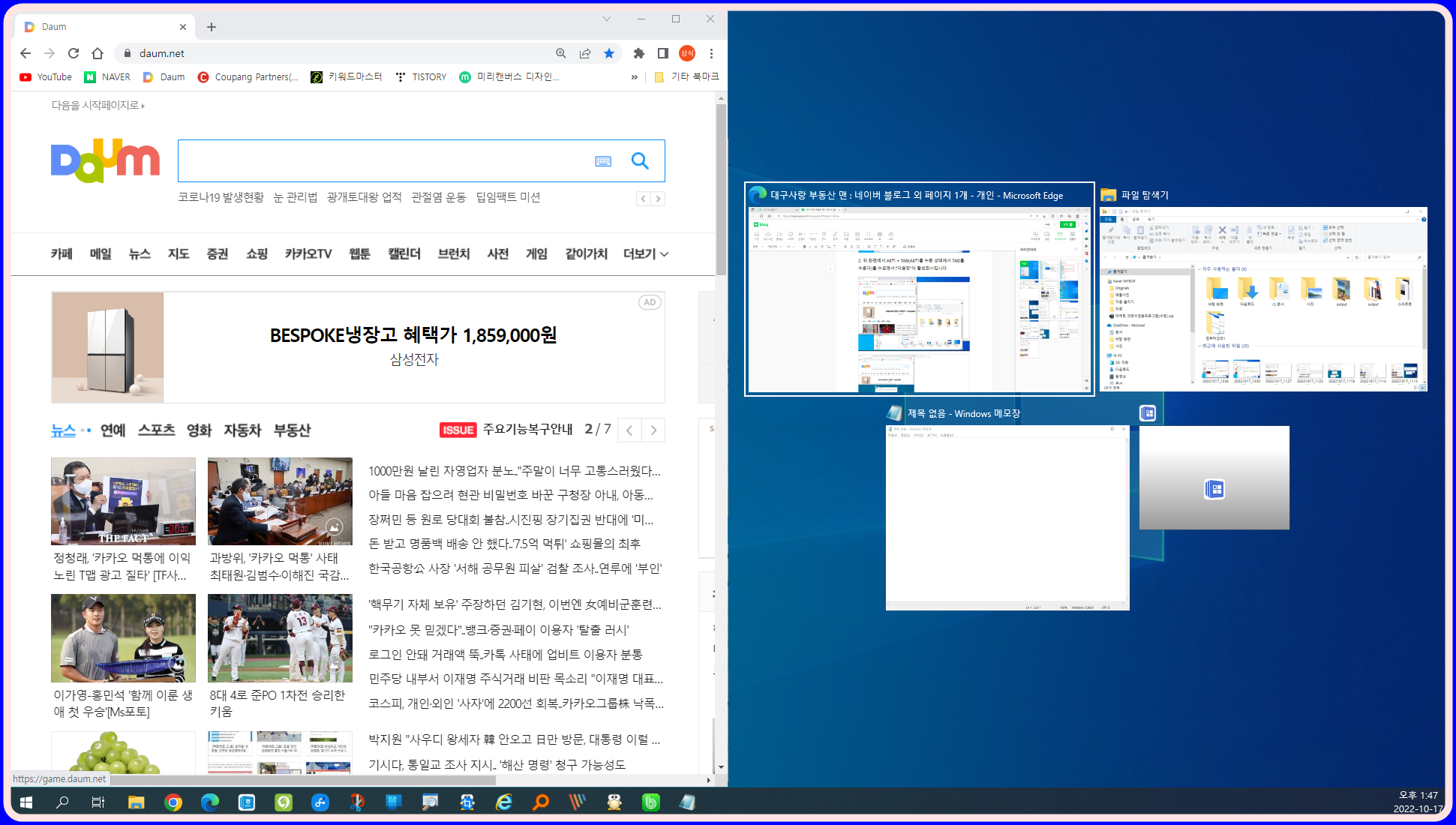Image resolution: width=1456 pixels, height=825 pixels.
Task: Click the zoom magnifier icon in address bar
Action: coord(561,53)
